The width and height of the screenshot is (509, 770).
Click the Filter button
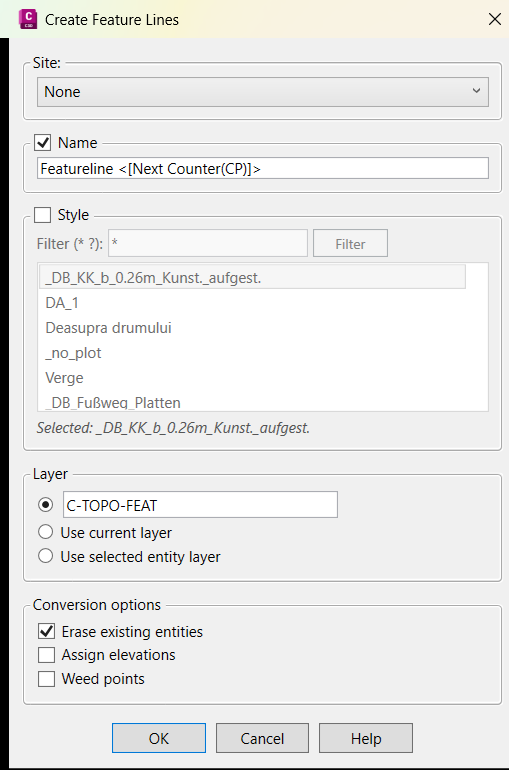coord(350,243)
